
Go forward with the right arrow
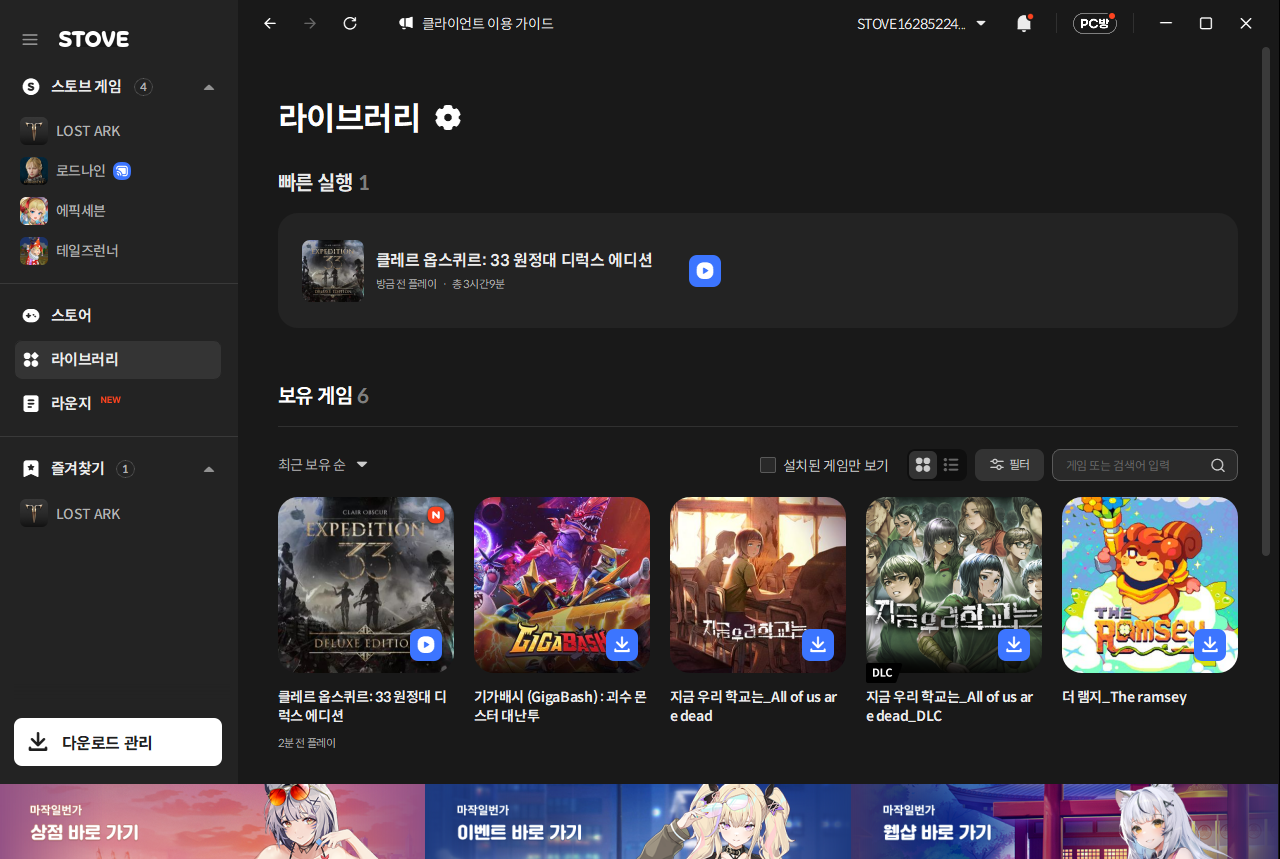coord(310,23)
